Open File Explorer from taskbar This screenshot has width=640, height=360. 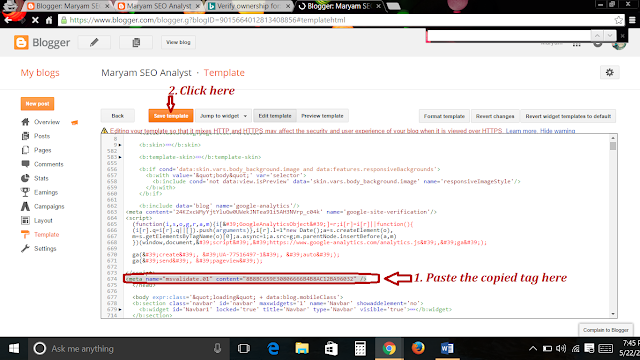302,349
